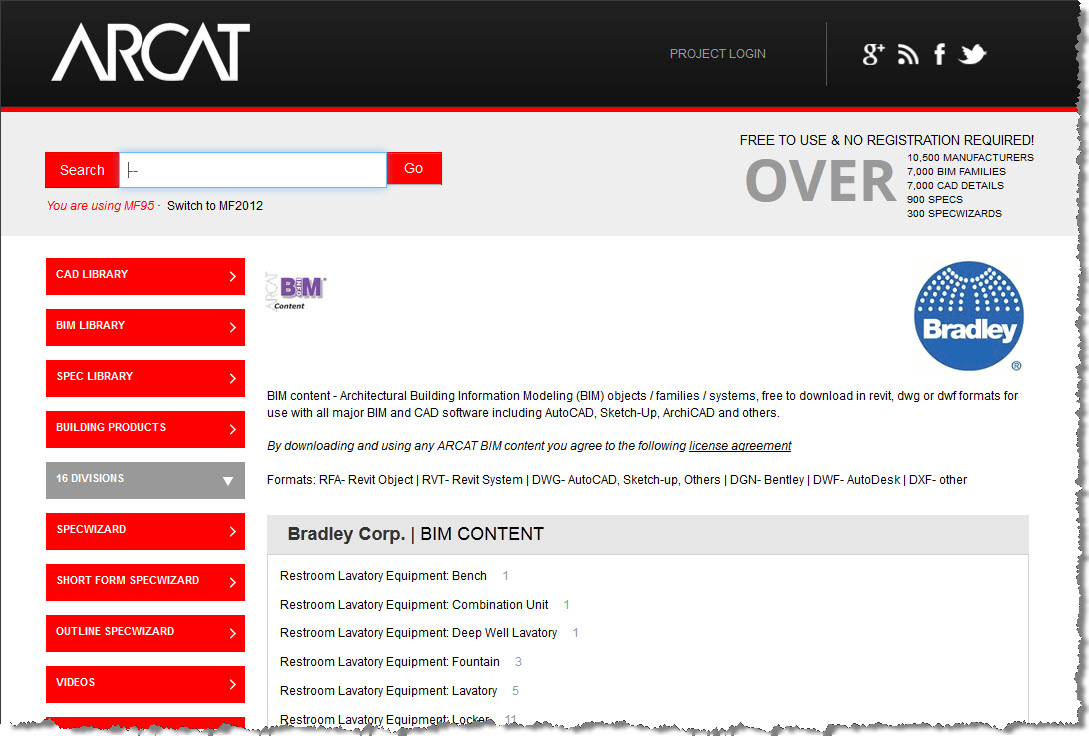Open the SPEC LIBRARY menu item
The height and width of the screenshot is (736, 1089).
[x=145, y=378]
